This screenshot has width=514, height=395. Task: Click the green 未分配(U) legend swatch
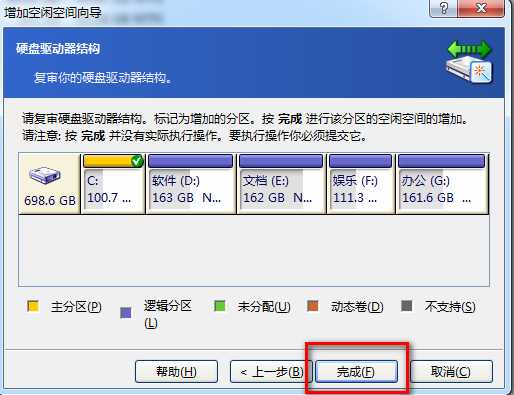point(219,306)
